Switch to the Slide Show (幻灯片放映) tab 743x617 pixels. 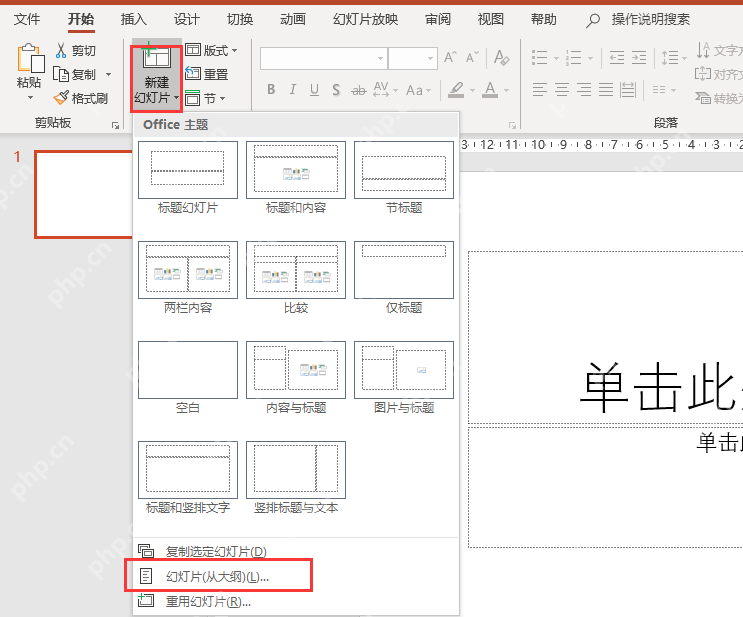365,19
